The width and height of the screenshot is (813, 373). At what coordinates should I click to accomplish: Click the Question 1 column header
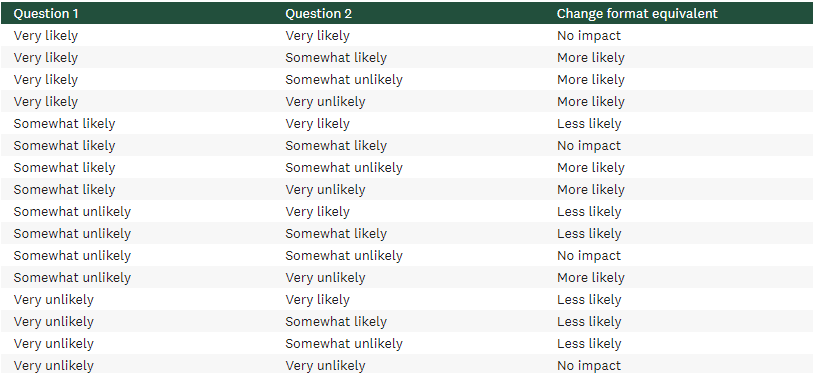(x=46, y=13)
